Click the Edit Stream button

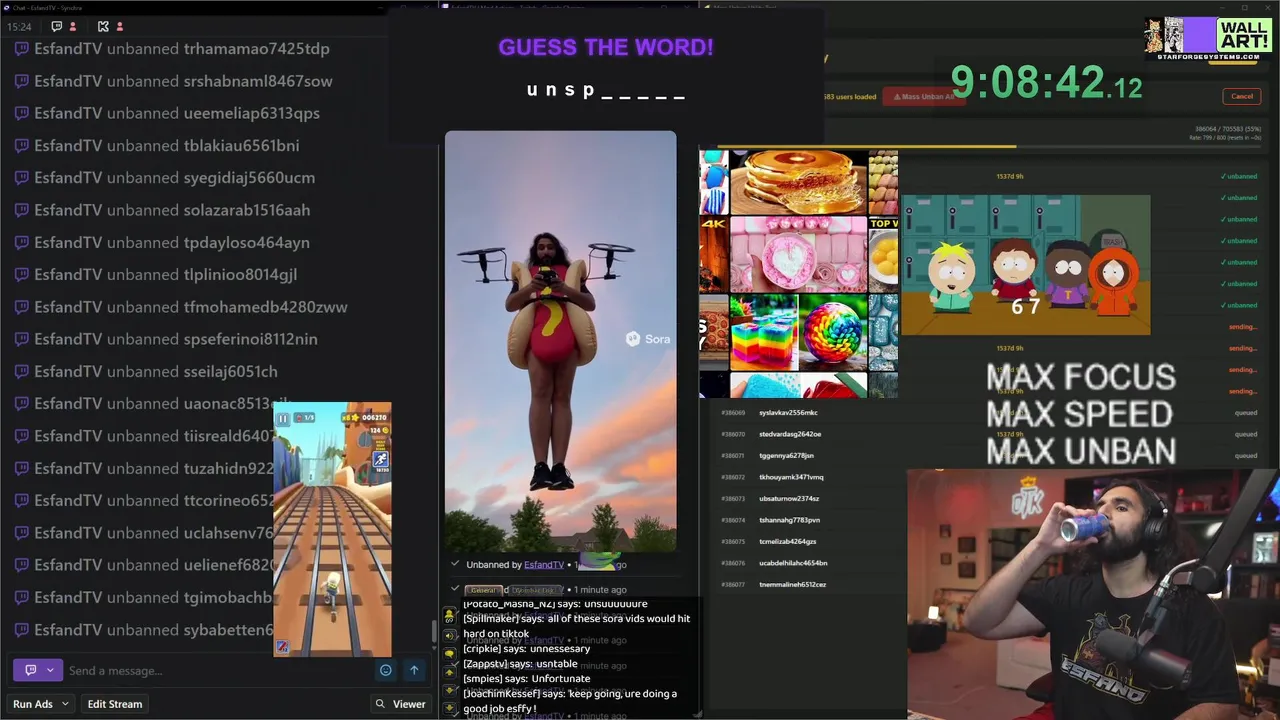click(x=115, y=704)
